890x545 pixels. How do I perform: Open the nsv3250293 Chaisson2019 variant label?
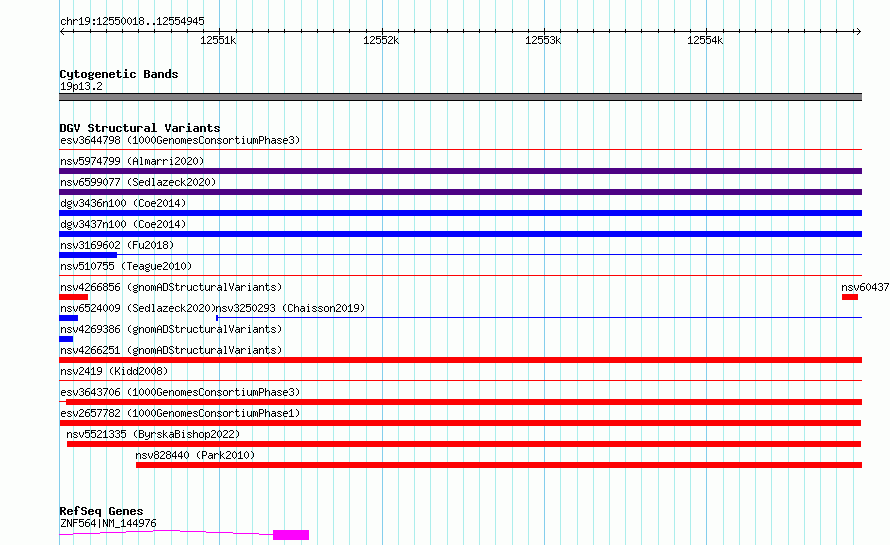pyautogui.click(x=290, y=308)
